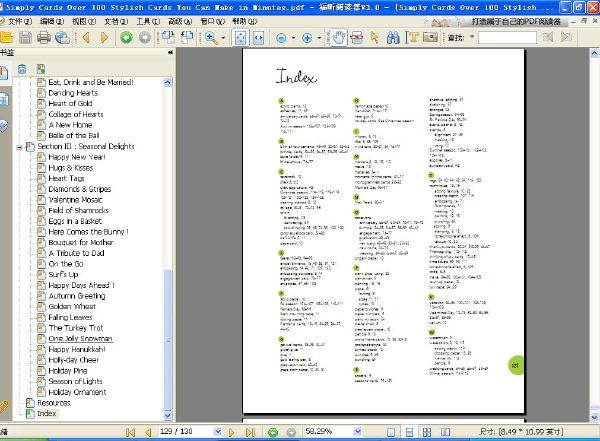
Task: Toggle Fit Width view button
Action: (258, 38)
